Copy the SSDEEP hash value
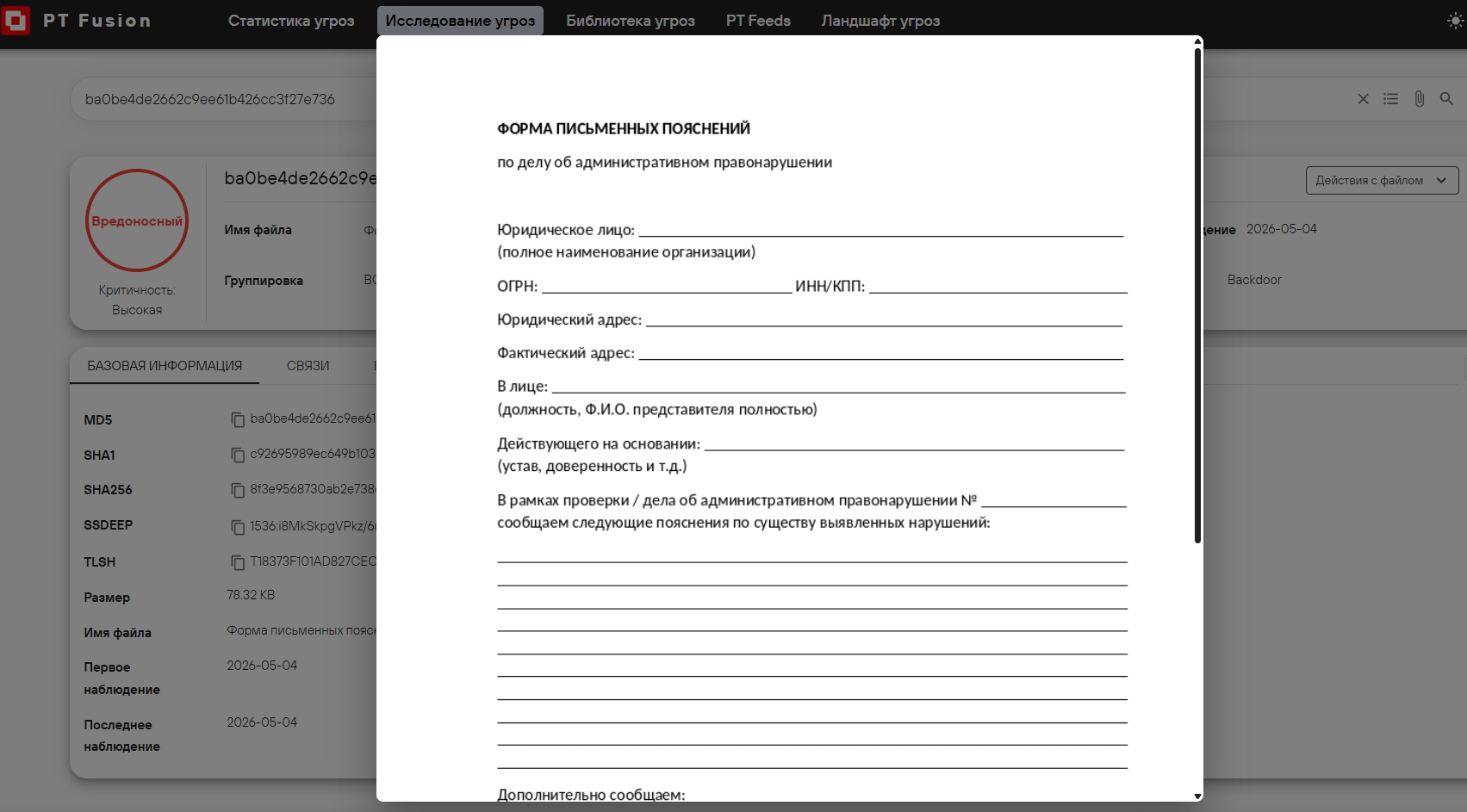This screenshot has width=1467, height=812. (x=238, y=526)
